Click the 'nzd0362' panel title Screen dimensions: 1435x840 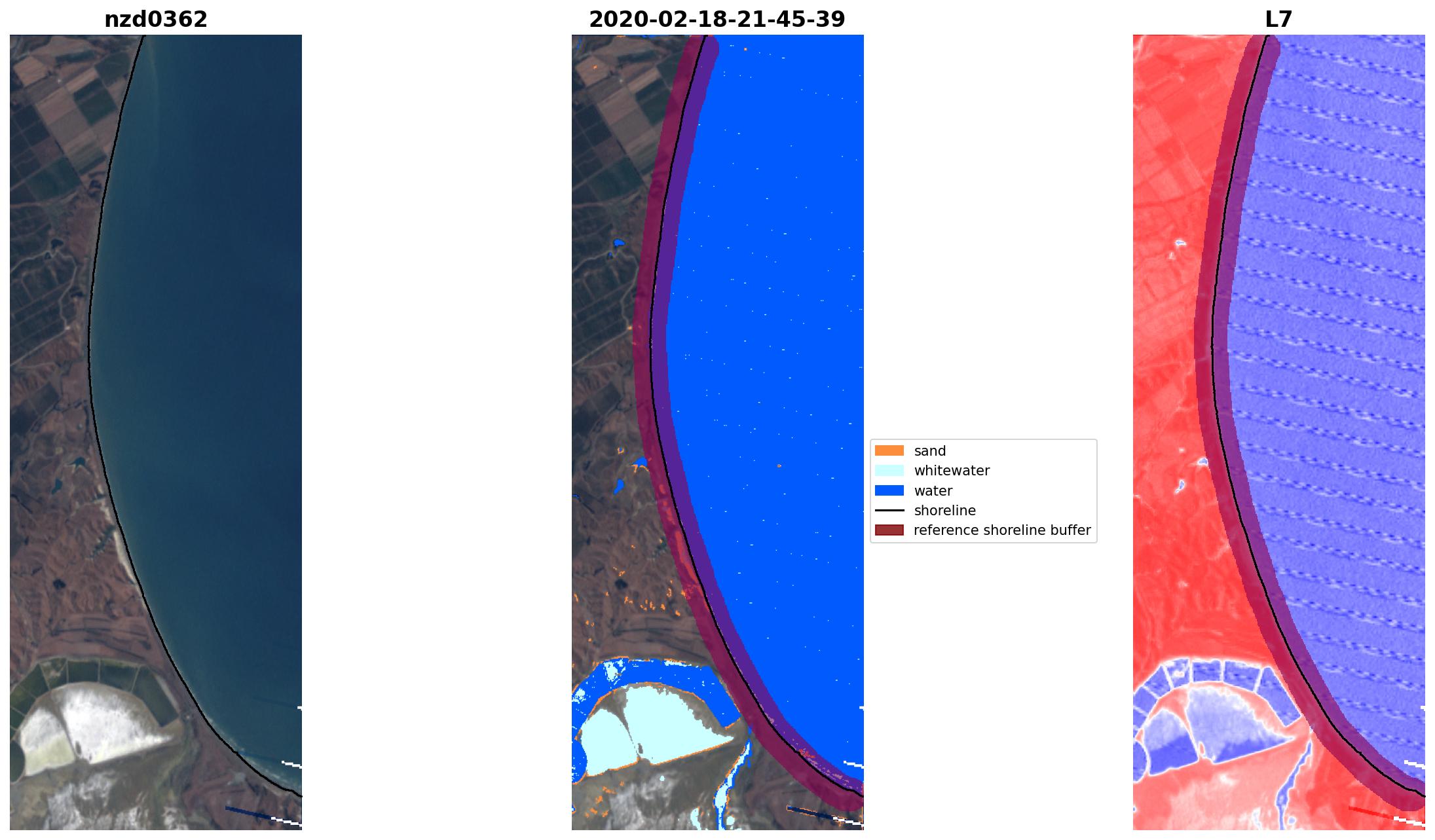click(156, 20)
